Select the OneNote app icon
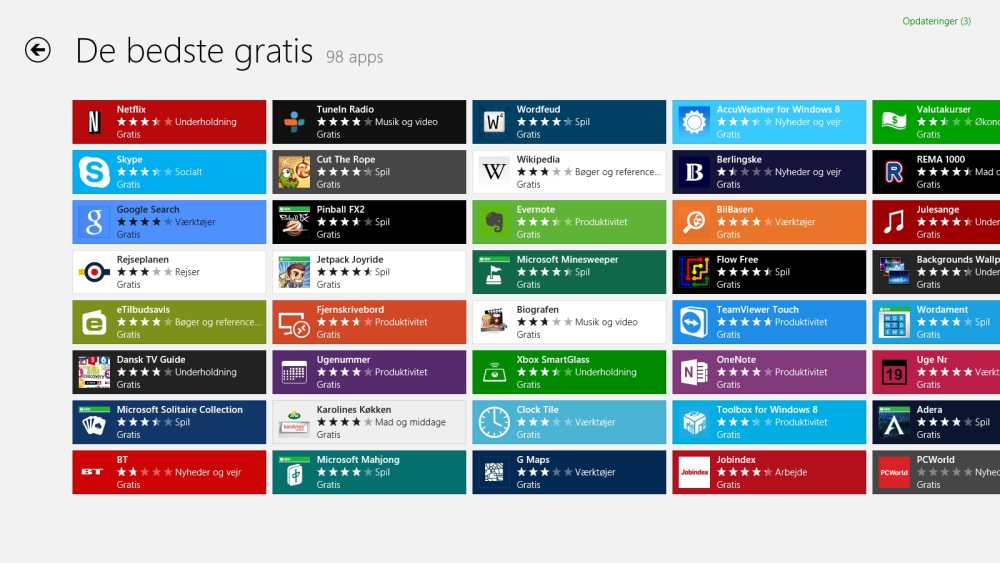The height and width of the screenshot is (563, 1000). coord(694,372)
